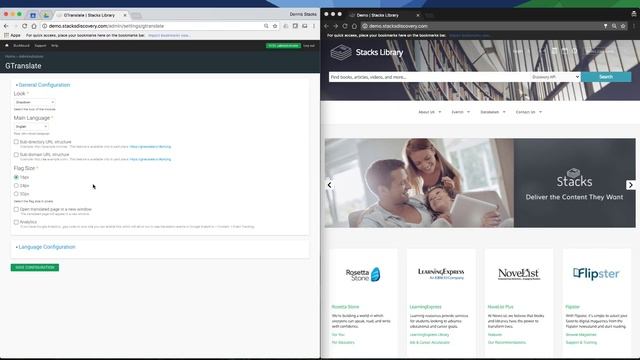640x360 pixels.
Task: Switch to GTranslate | Stacks Library tab
Action: point(89,15)
